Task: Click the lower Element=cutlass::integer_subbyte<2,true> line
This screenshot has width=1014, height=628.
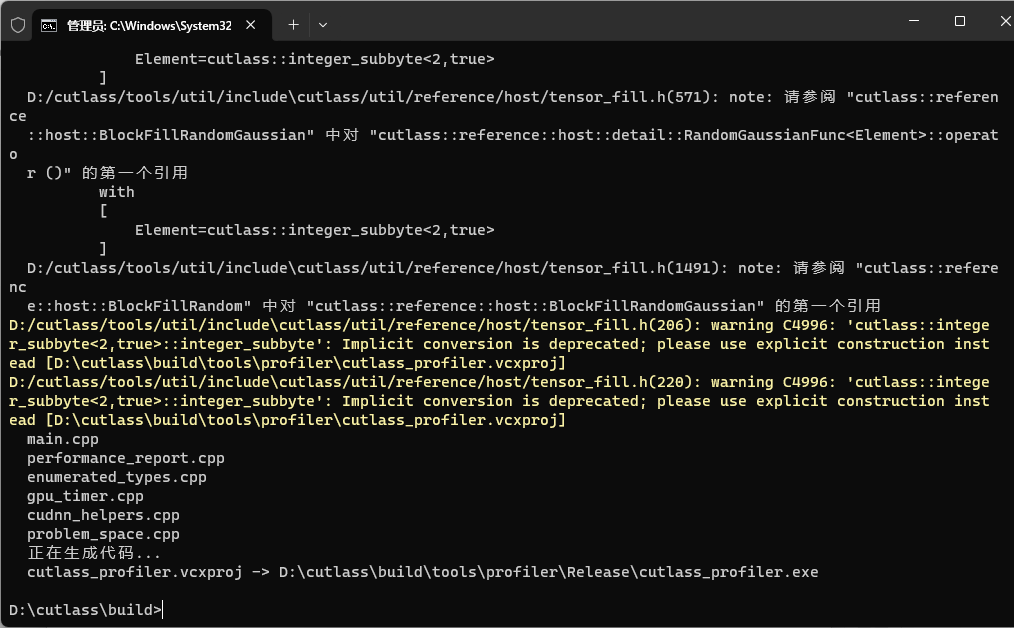Action: click(x=314, y=230)
